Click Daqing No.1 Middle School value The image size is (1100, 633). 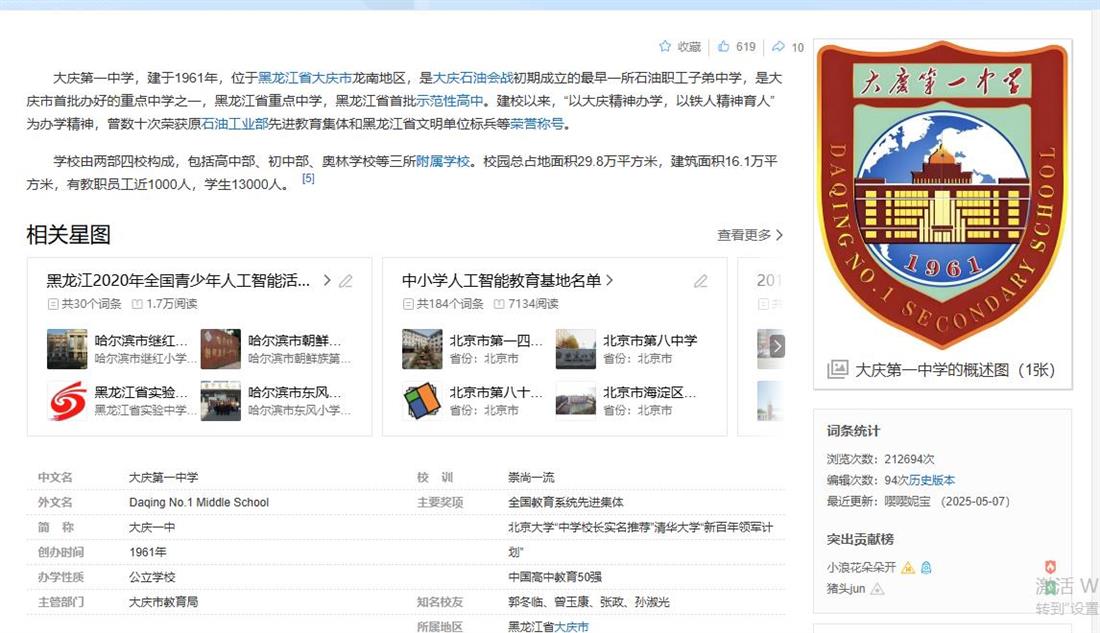click(x=199, y=502)
